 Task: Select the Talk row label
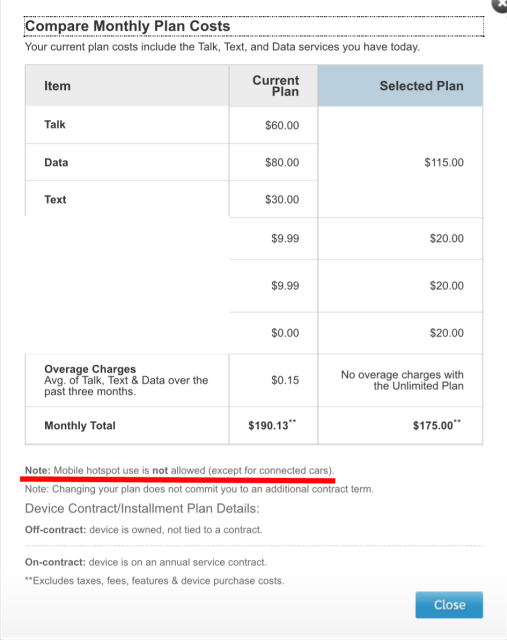(x=55, y=124)
